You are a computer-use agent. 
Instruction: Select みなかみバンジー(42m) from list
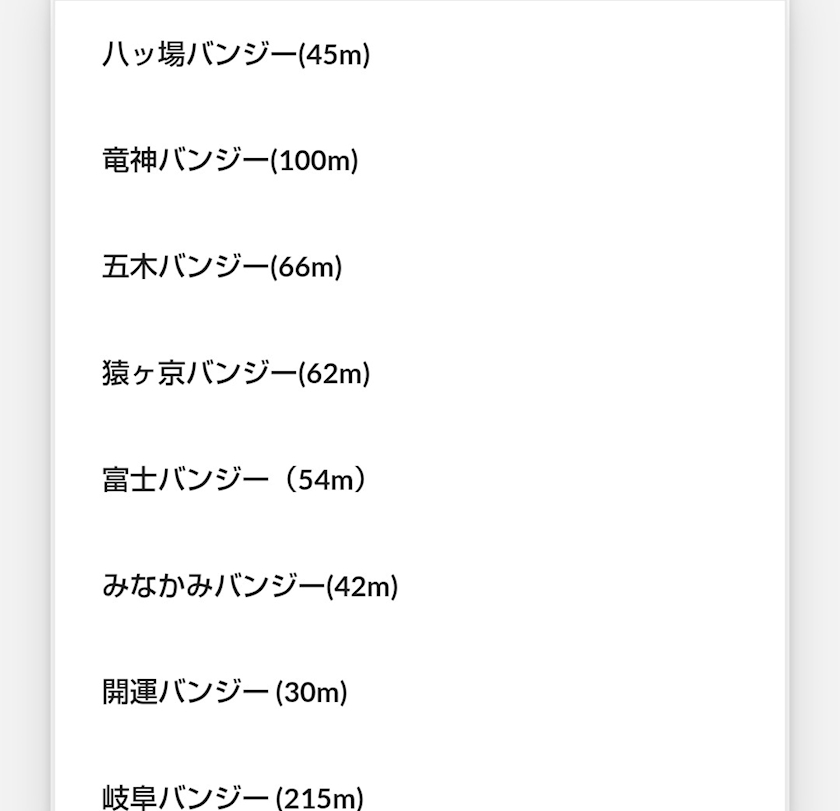coord(250,586)
